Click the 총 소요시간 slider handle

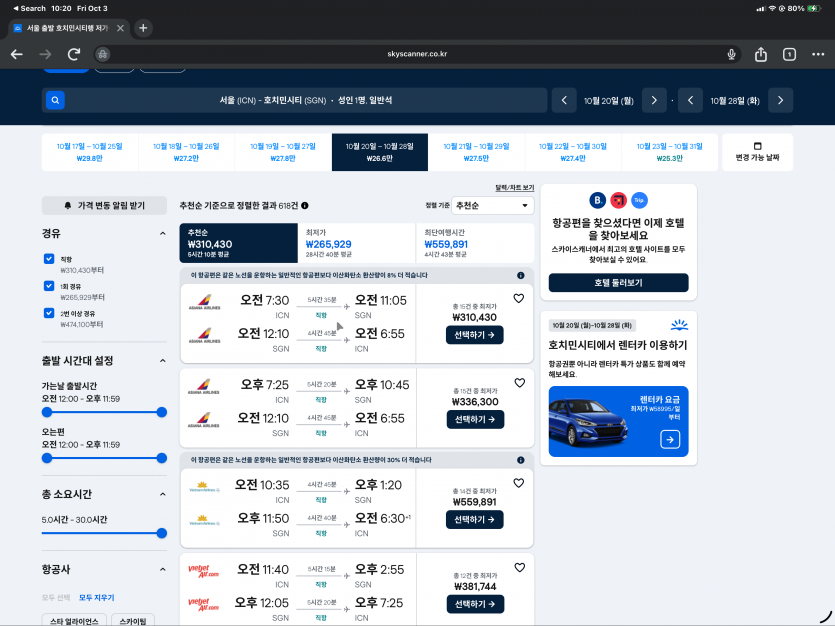(162, 533)
